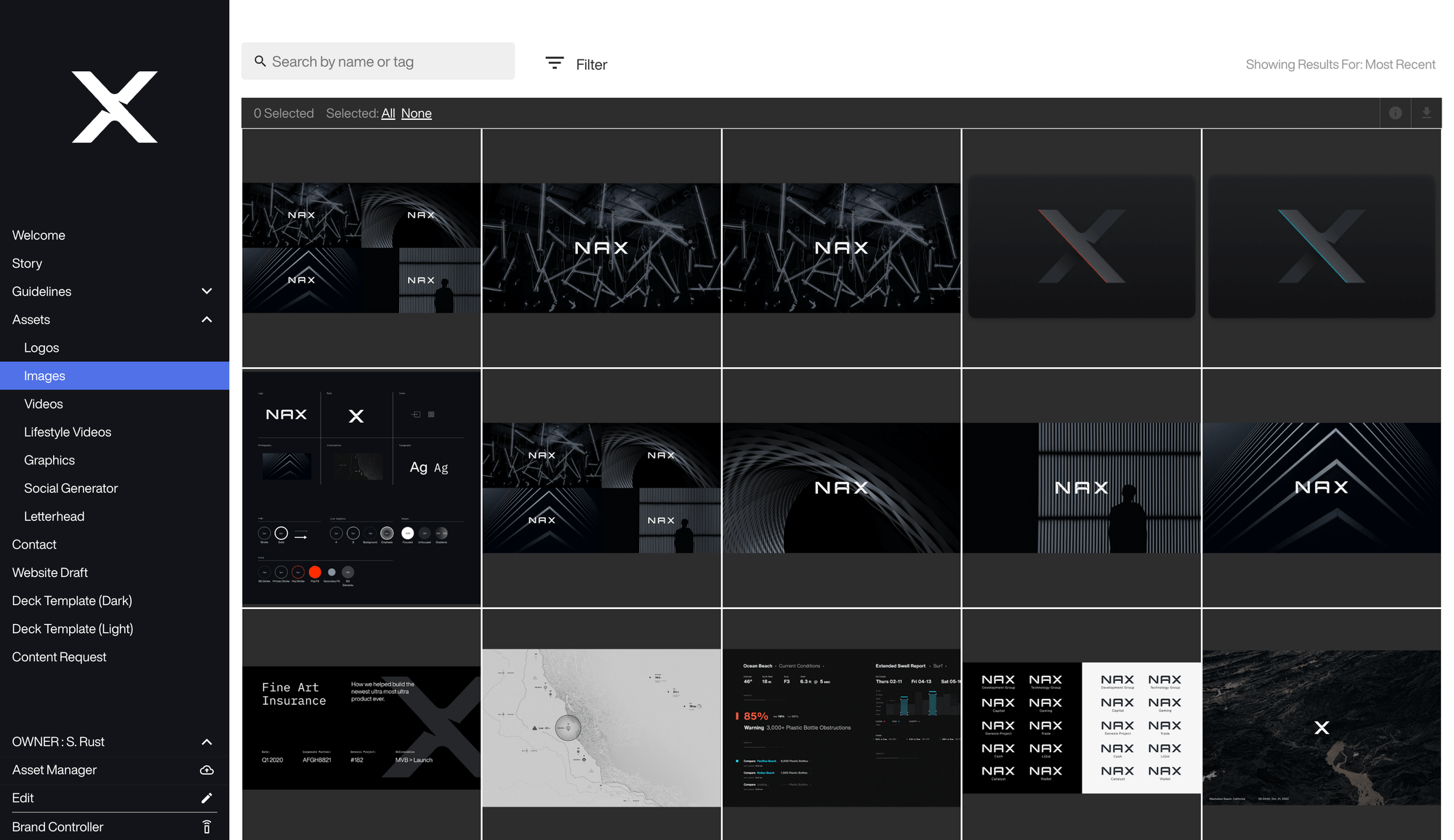Click the info icon in selection bar
1454x840 pixels.
click(x=1395, y=113)
